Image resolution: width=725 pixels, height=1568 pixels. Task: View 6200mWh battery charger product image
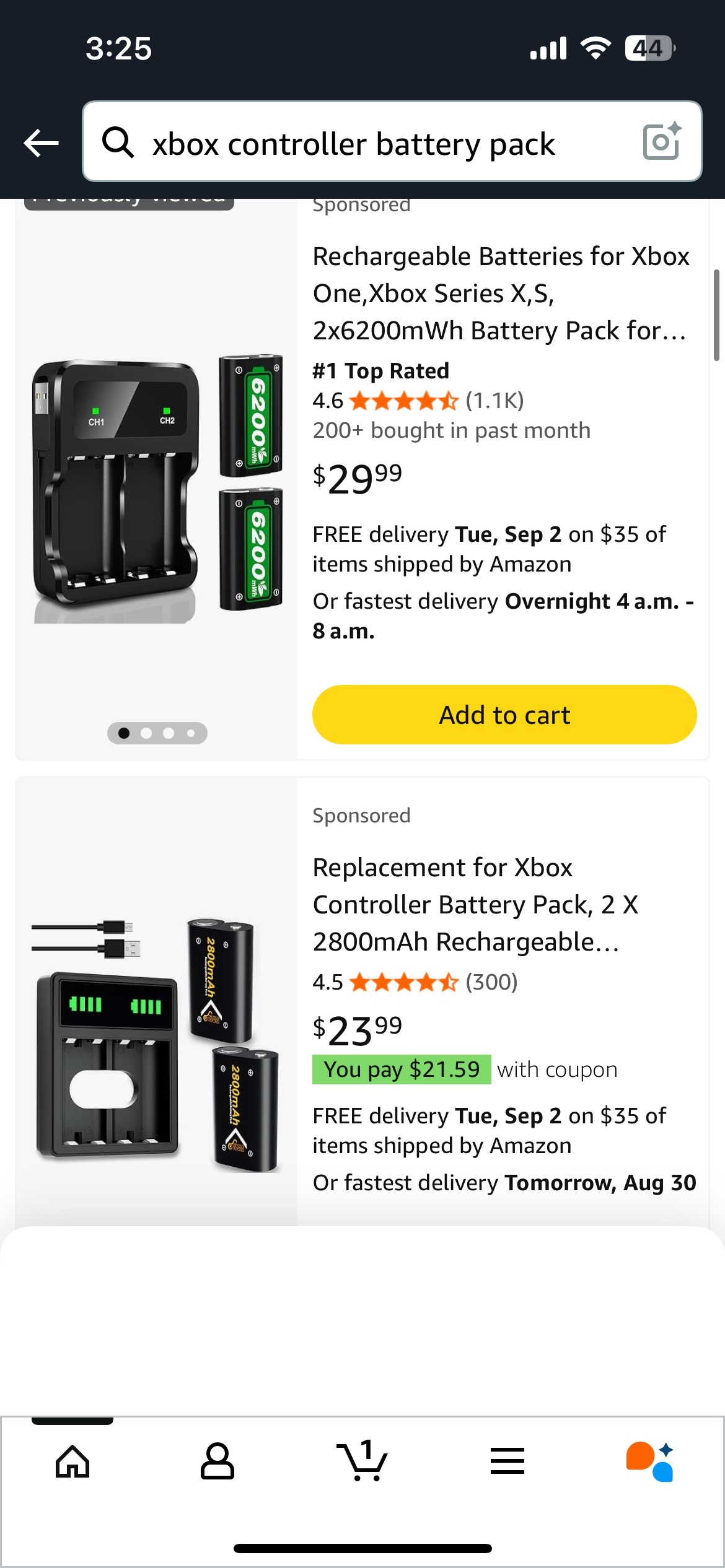(x=157, y=484)
